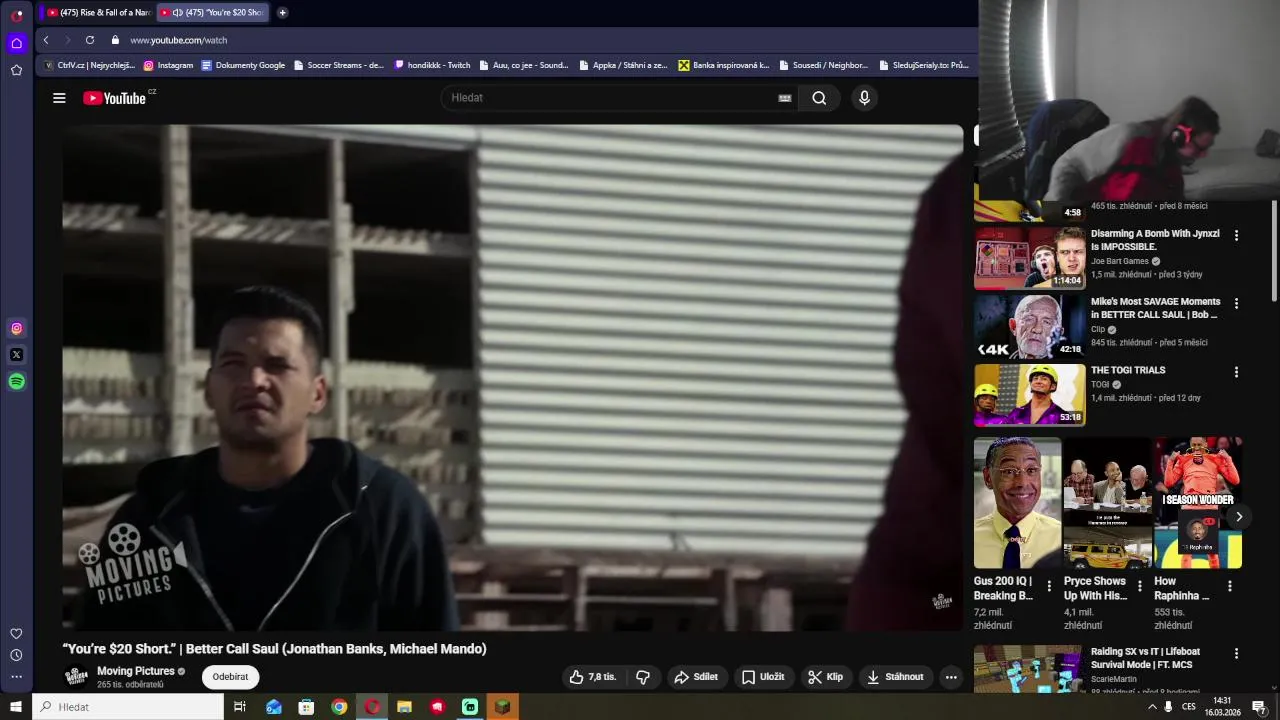Image resolution: width=1280 pixels, height=720 pixels.
Task: Reload the page with refresh icon
Action: pyautogui.click(x=90, y=40)
